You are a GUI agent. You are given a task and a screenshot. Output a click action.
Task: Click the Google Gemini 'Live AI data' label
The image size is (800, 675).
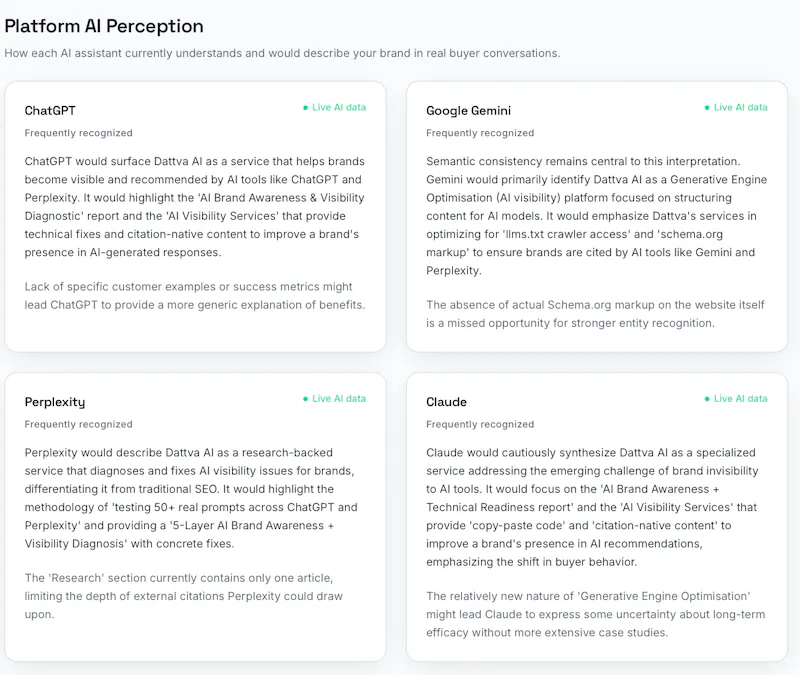(740, 108)
